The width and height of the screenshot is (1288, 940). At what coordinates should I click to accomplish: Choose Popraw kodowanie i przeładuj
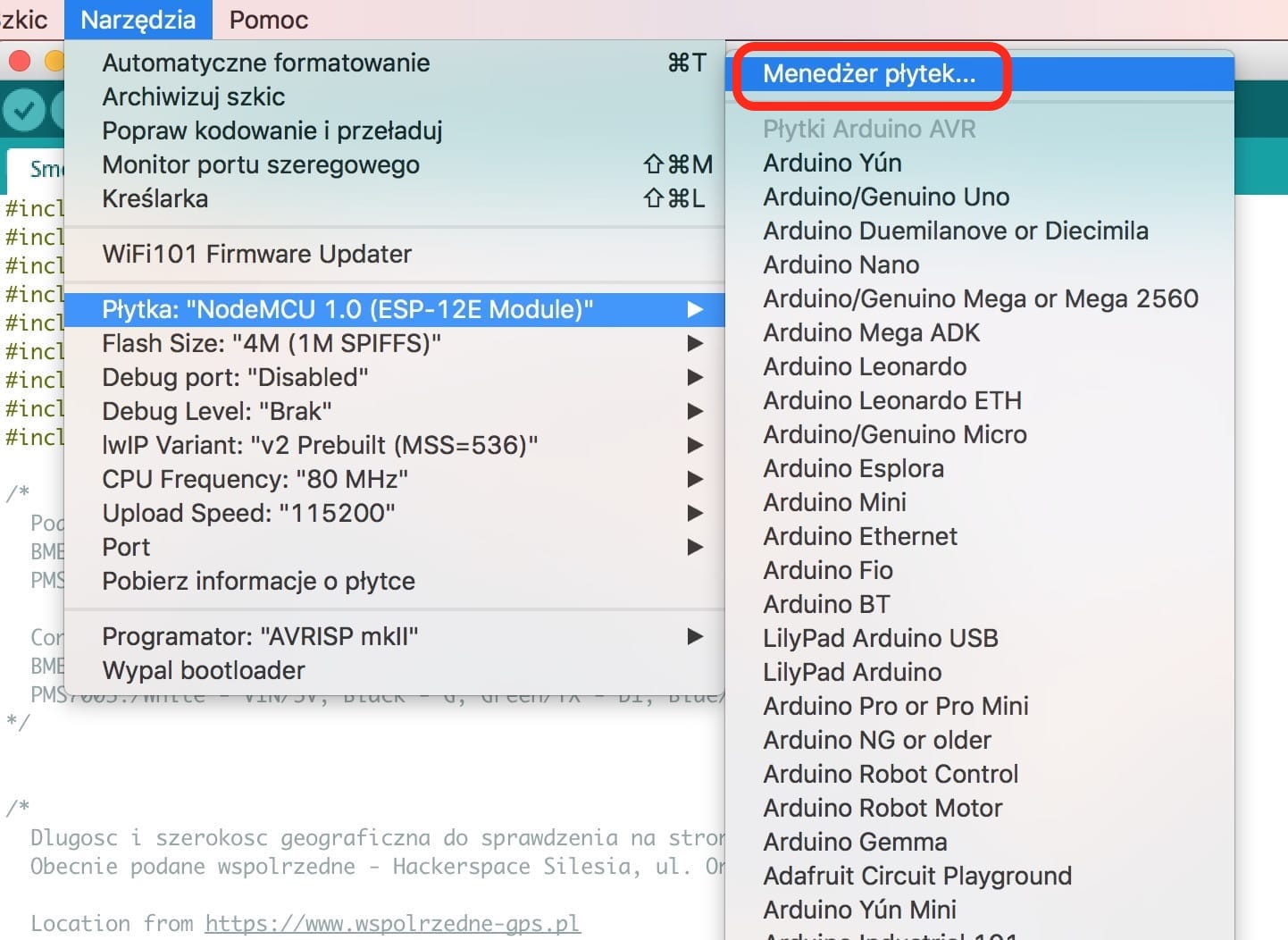pos(394,130)
